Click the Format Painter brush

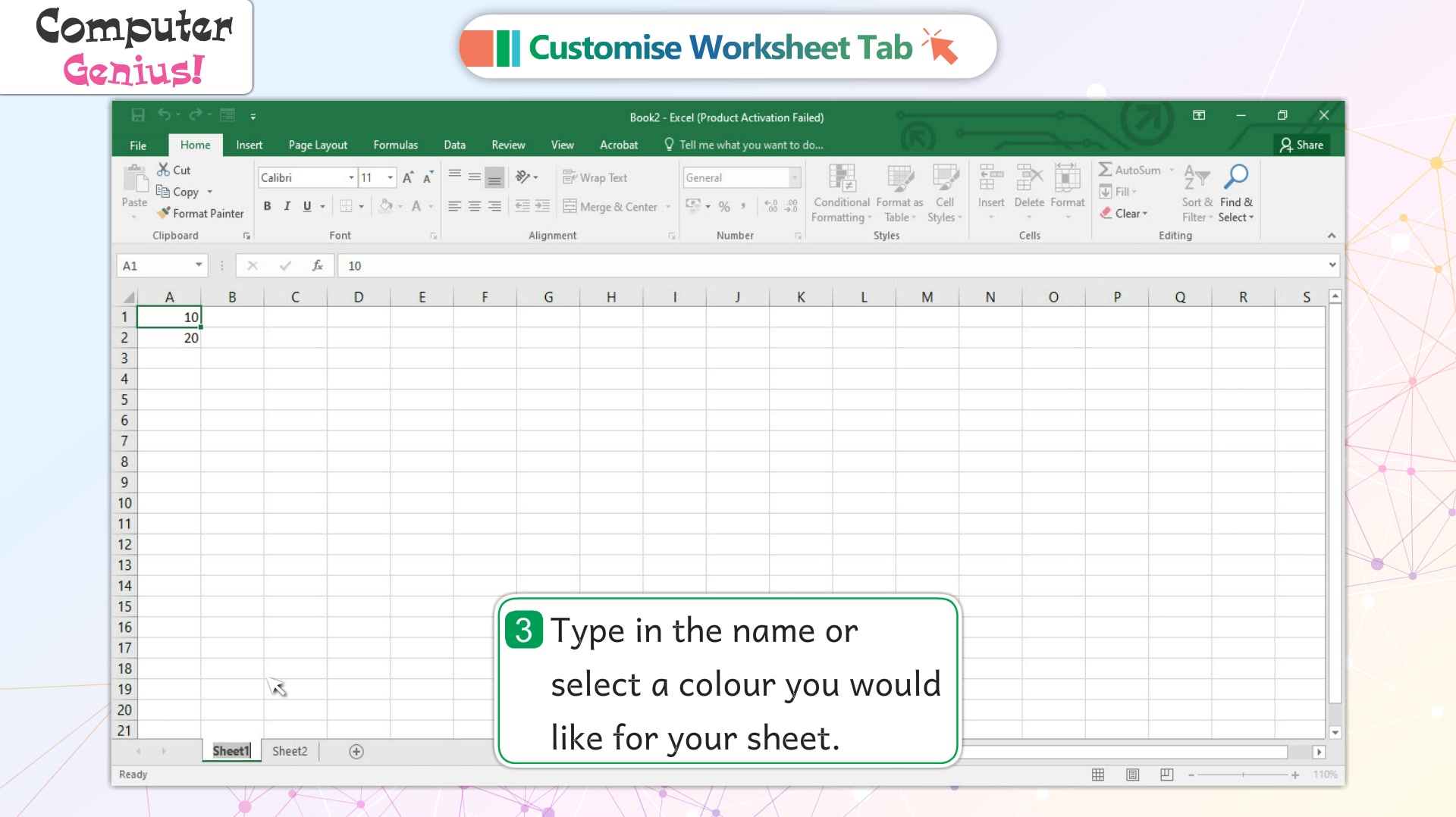[163, 213]
